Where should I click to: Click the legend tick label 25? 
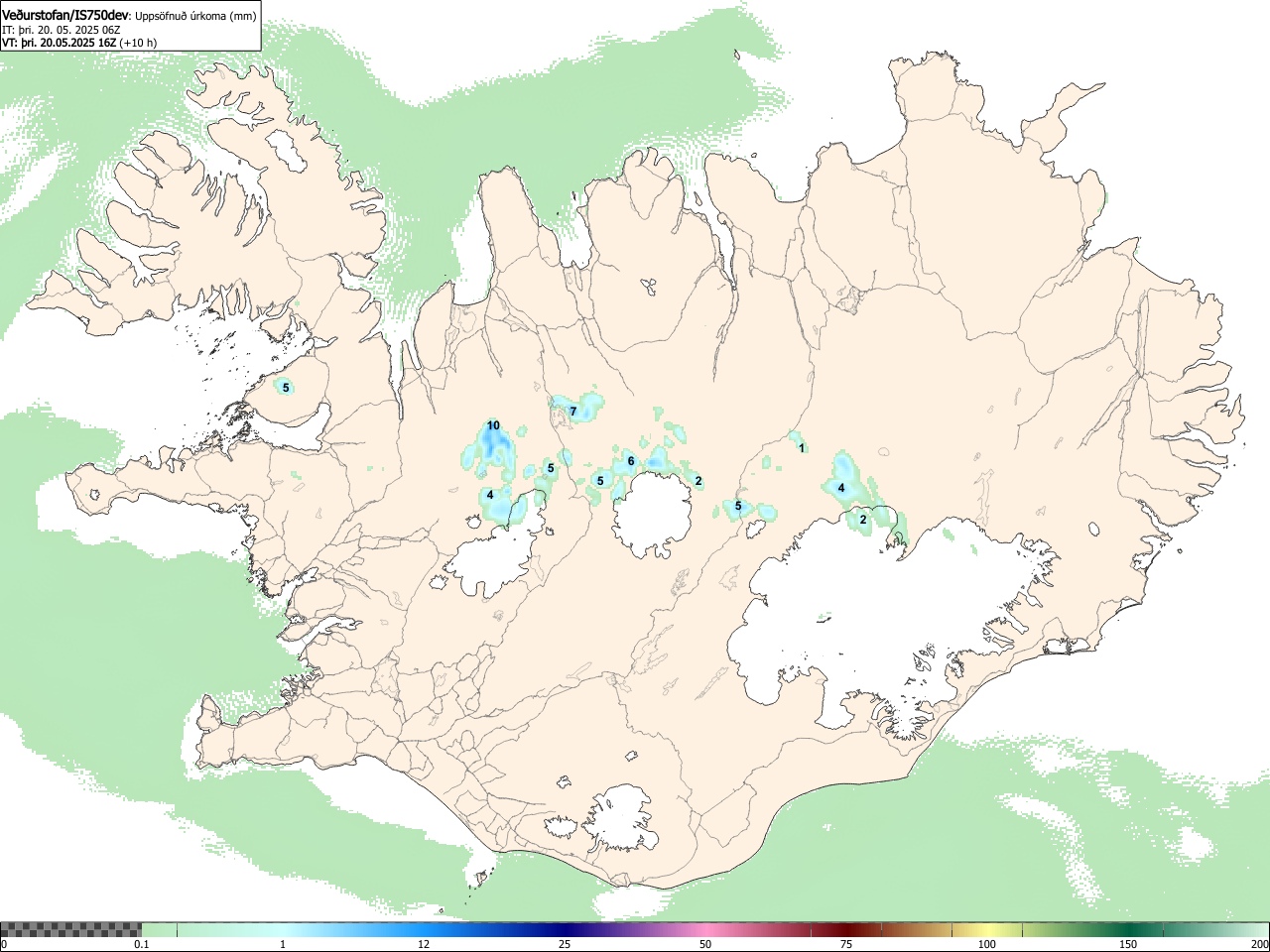[x=565, y=944]
